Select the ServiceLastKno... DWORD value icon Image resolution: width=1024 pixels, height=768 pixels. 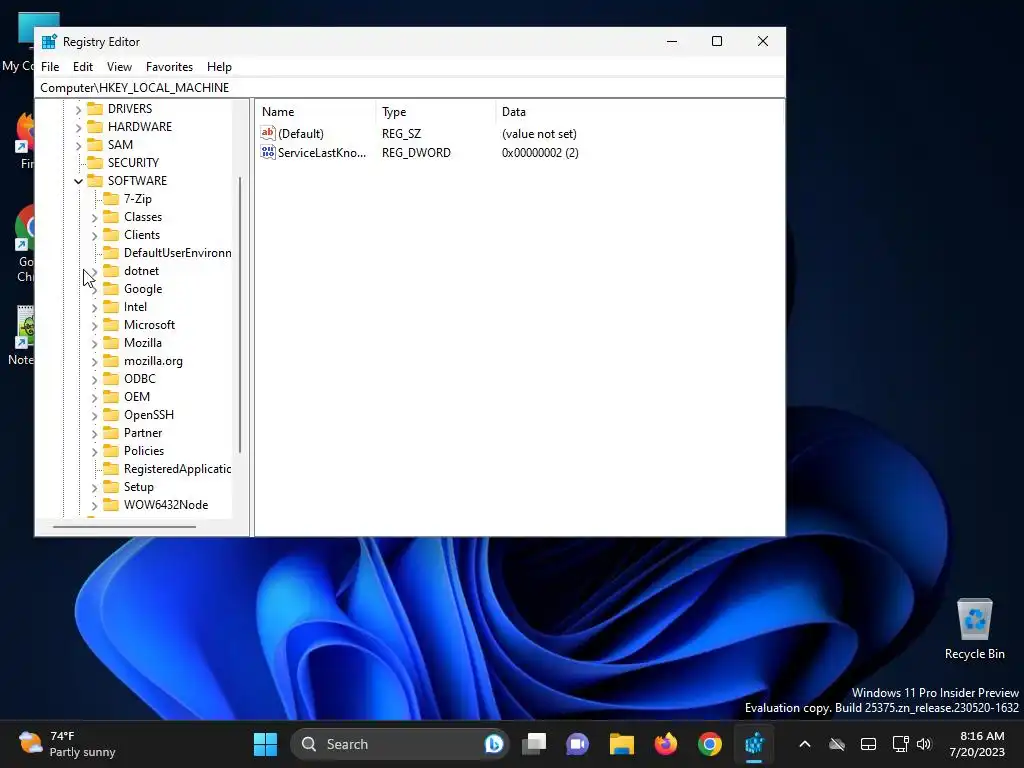tap(268, 152)
